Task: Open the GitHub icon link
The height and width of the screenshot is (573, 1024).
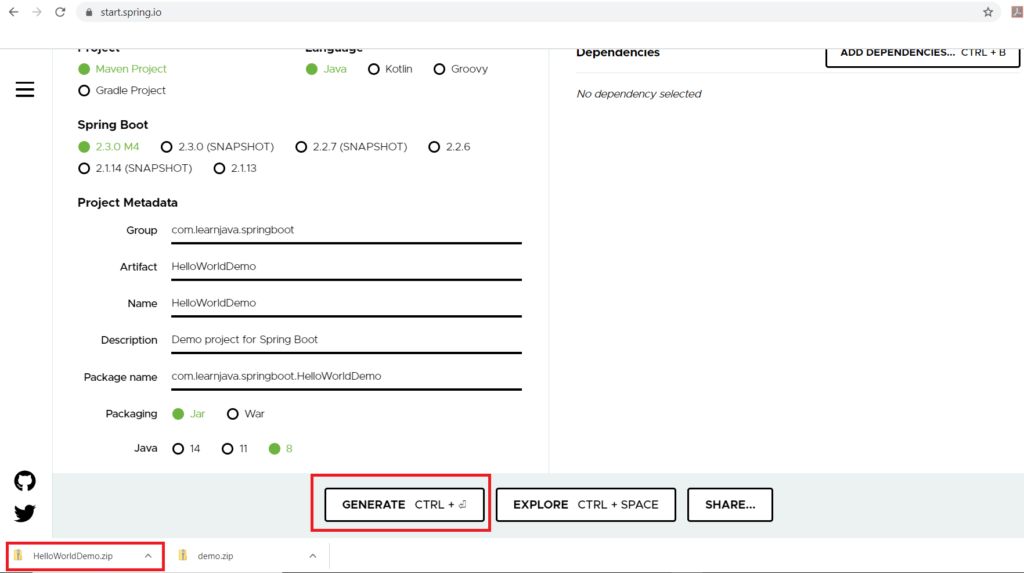Action: click(25, 482)
